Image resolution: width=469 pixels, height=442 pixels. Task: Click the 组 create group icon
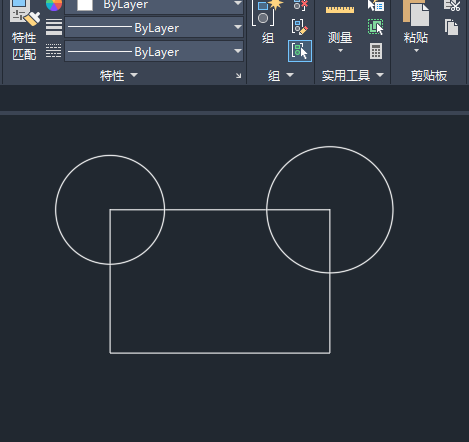[x=268, y=22]
